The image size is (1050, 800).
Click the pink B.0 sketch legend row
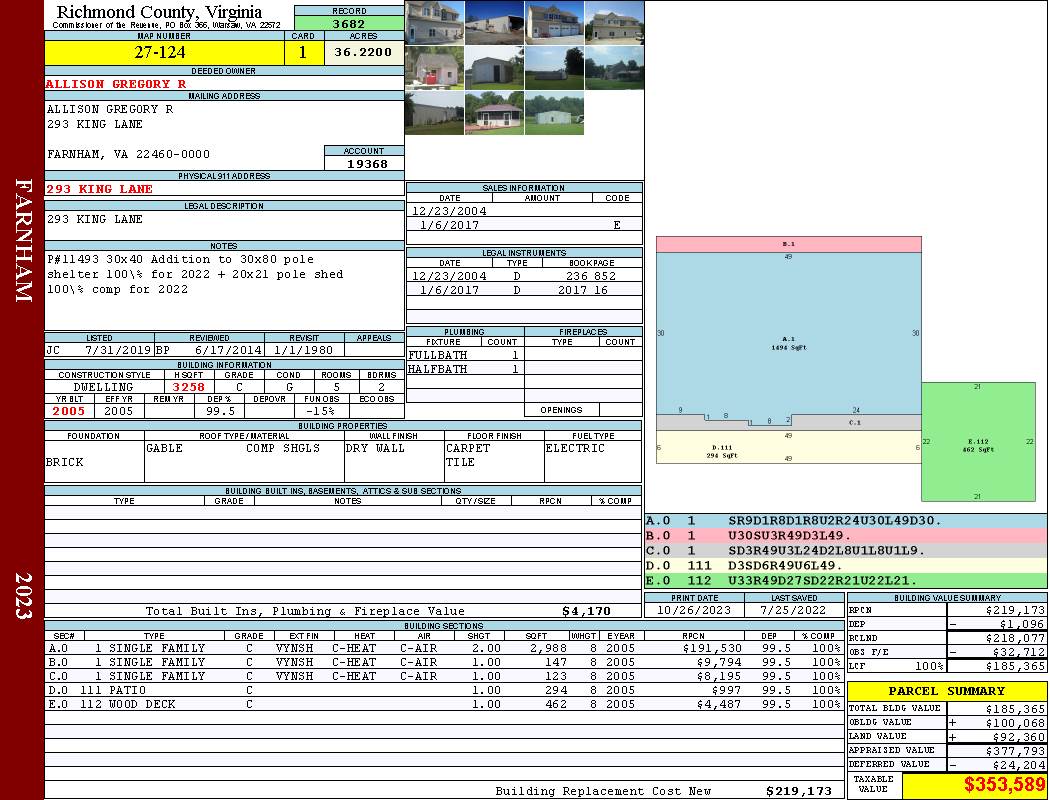click(x=845, y=536)
